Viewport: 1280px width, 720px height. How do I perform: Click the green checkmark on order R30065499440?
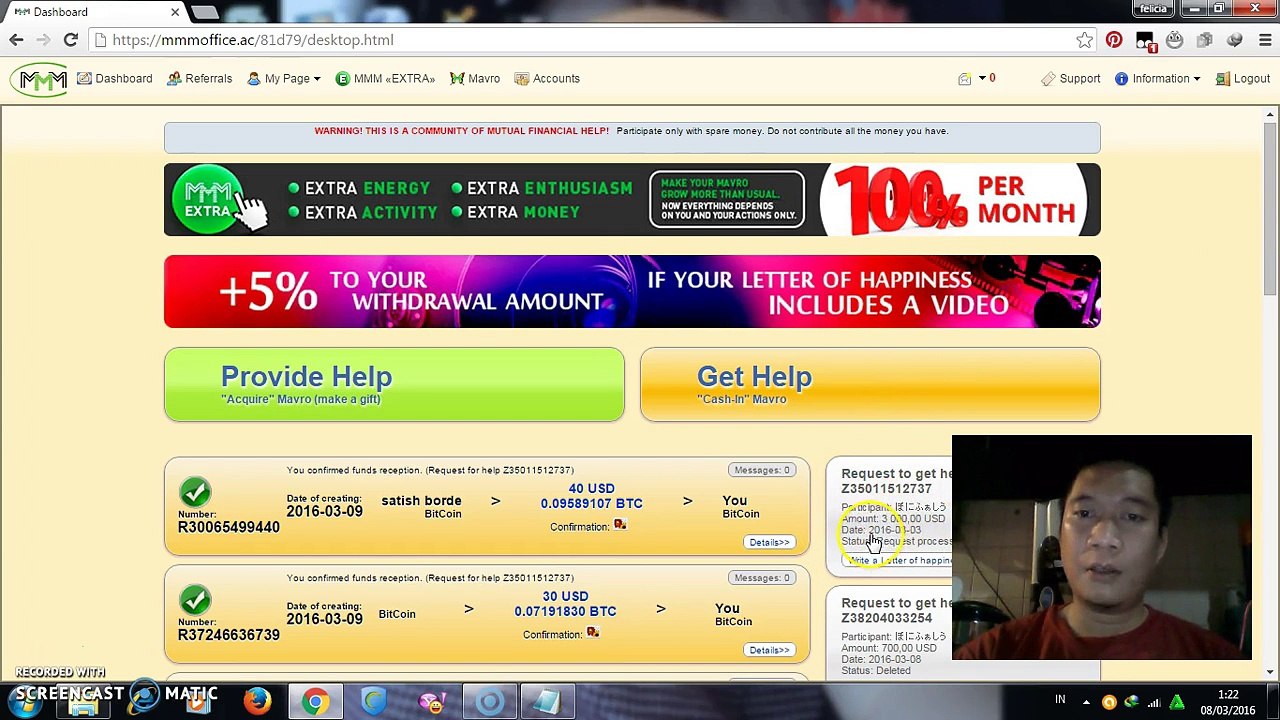(195, 492)
